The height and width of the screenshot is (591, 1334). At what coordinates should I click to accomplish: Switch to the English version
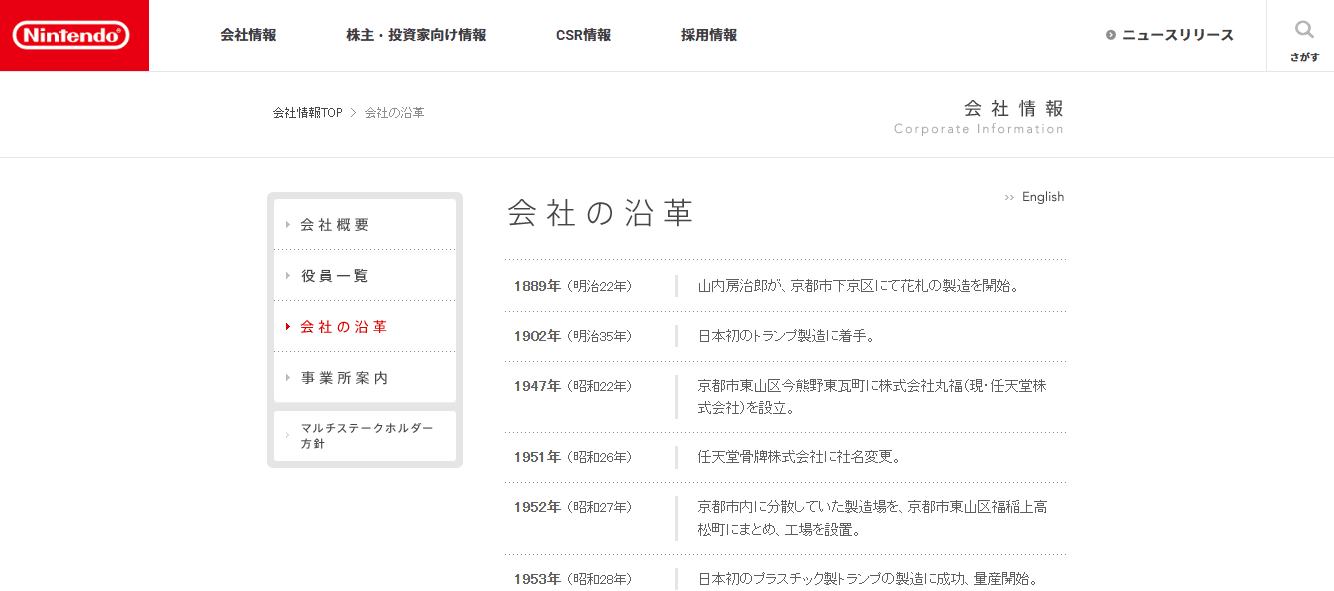[x=1042, y=197]
